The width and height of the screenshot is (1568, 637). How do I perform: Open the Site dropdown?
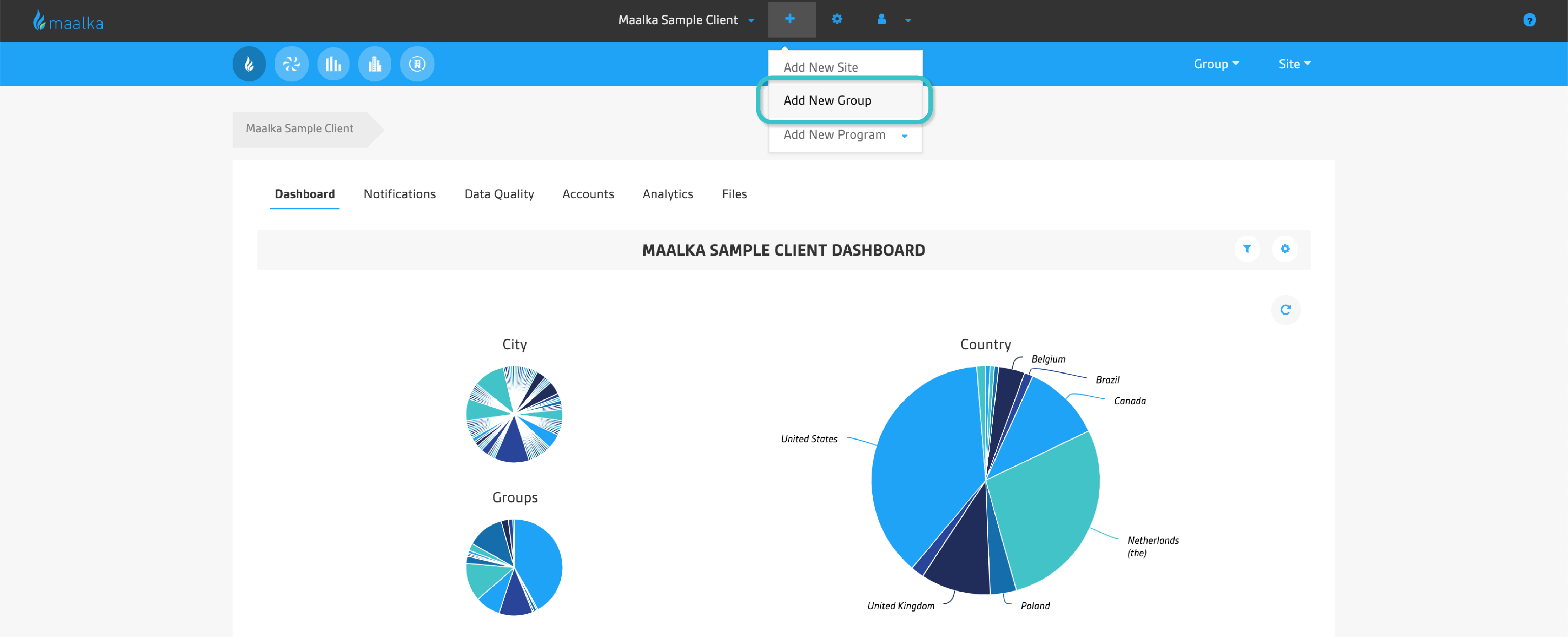pos(1295,64)
